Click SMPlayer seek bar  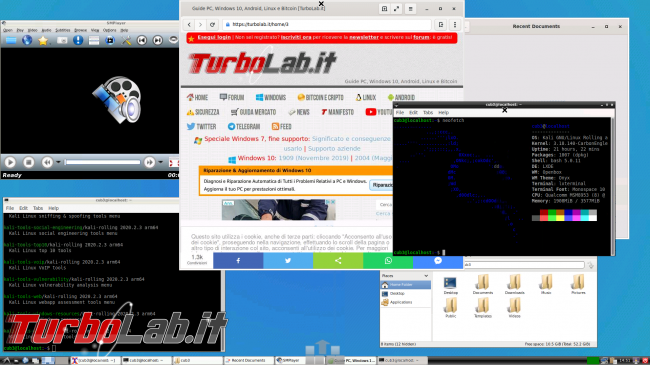pos(102,162)
